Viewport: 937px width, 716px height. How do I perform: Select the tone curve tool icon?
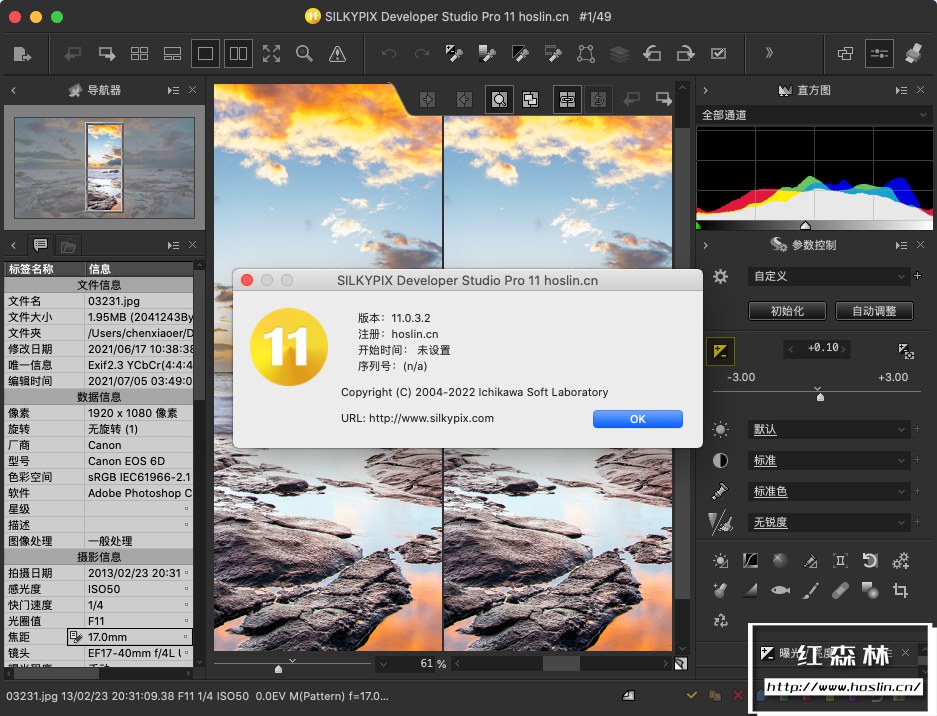(x=750, y=561)
